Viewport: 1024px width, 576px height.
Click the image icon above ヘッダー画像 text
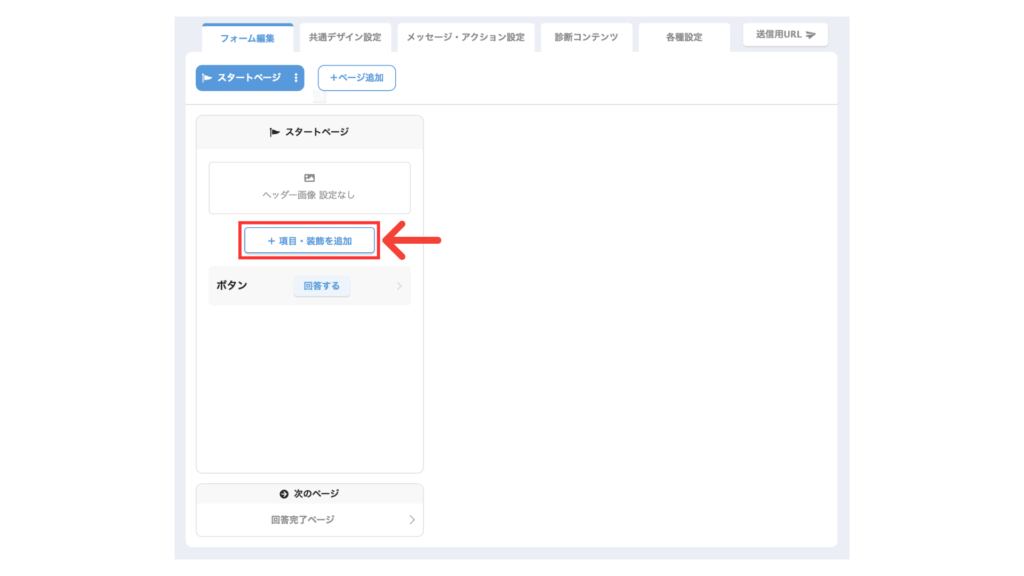click(309, 178)
